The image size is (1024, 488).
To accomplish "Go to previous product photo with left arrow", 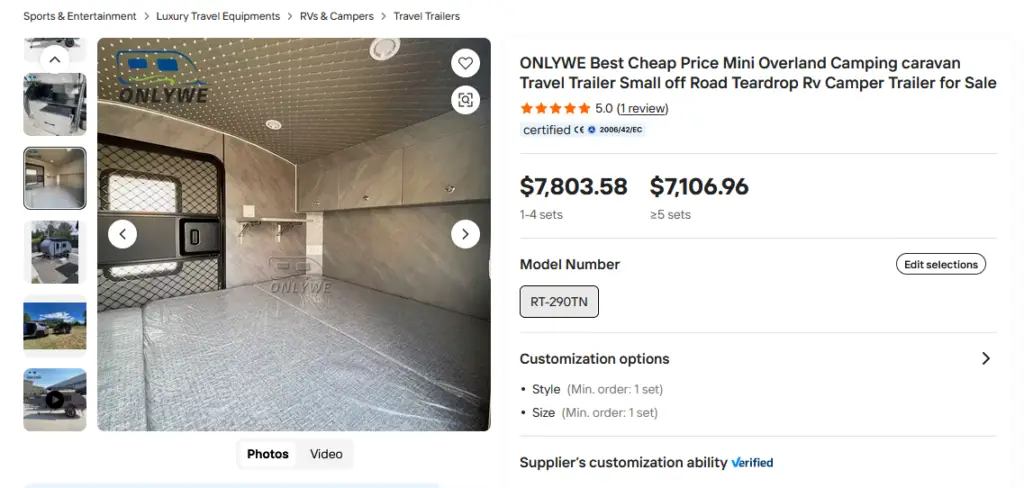I will coord(122,234).
